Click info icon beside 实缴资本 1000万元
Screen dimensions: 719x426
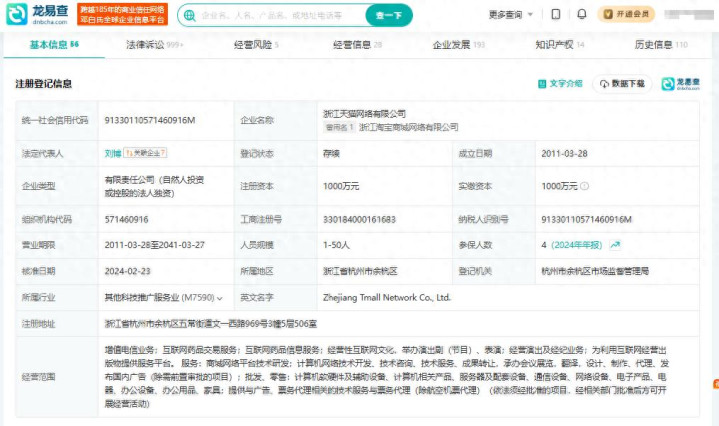click(585, 186)
